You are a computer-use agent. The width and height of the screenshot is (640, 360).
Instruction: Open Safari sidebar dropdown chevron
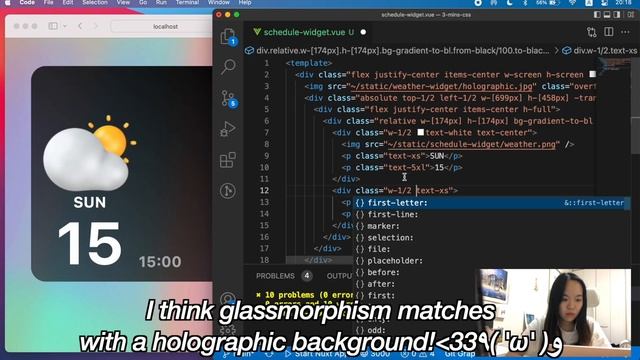click(x=64, y=26)
